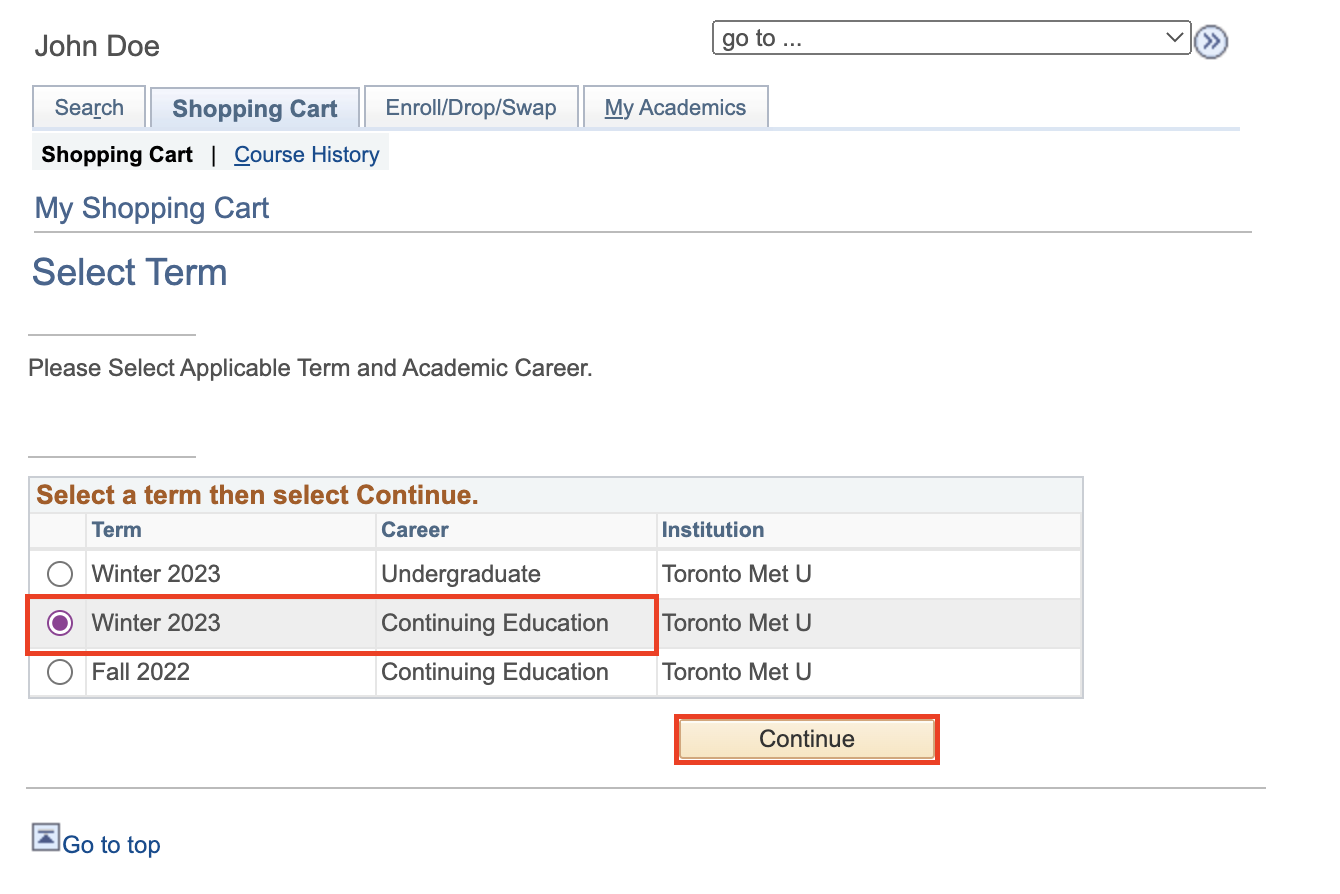1340x894 pixels.
Task: Click the My Shopping Cart heading
Action: 152,208
